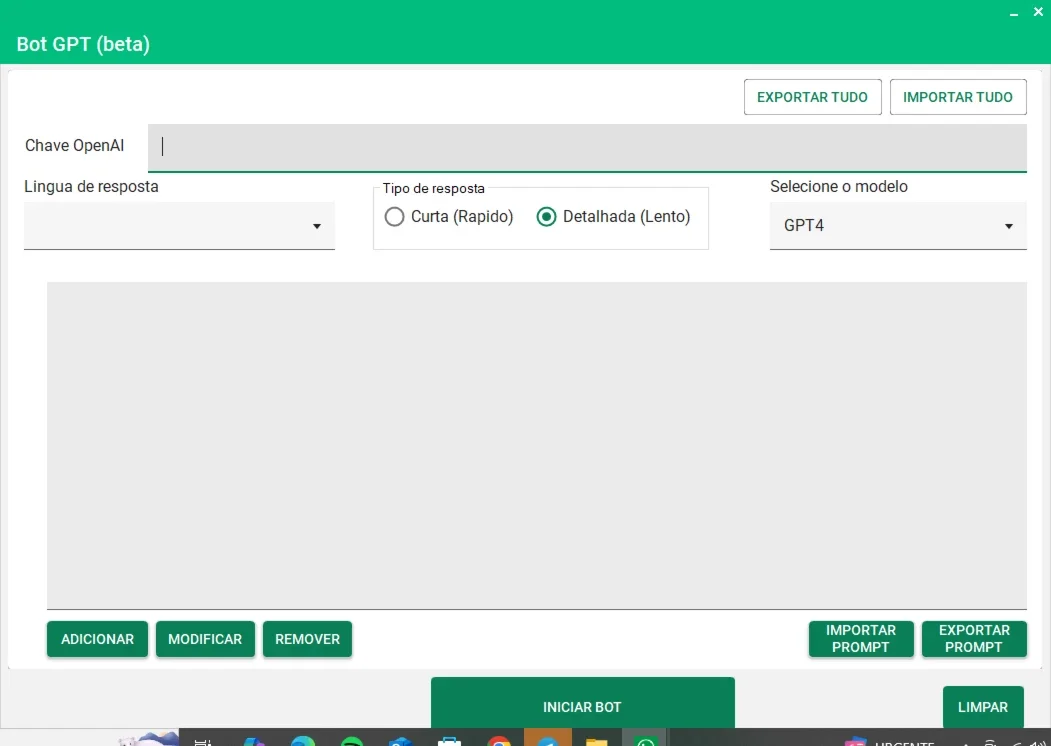Select the Curta (Rapido) radio option
This screenshot has height=746, width=1051.
point(448,216)
